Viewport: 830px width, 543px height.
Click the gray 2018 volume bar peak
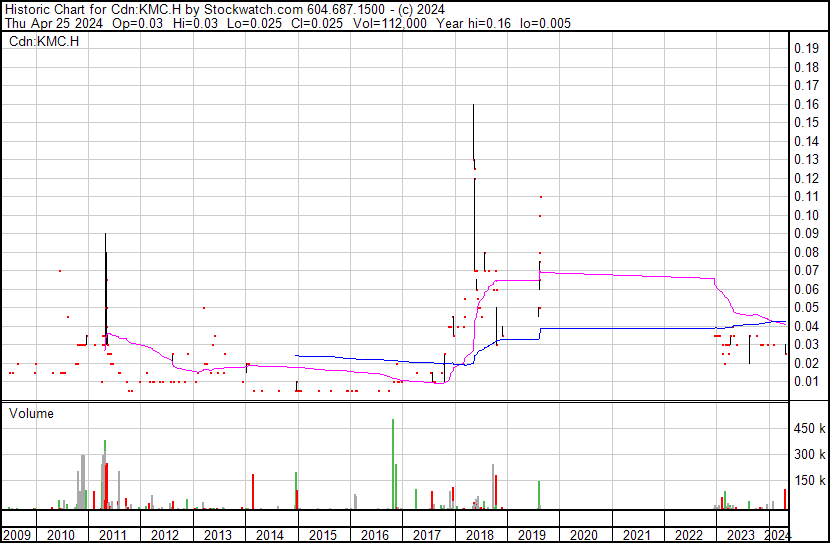[x=493, y=487]
